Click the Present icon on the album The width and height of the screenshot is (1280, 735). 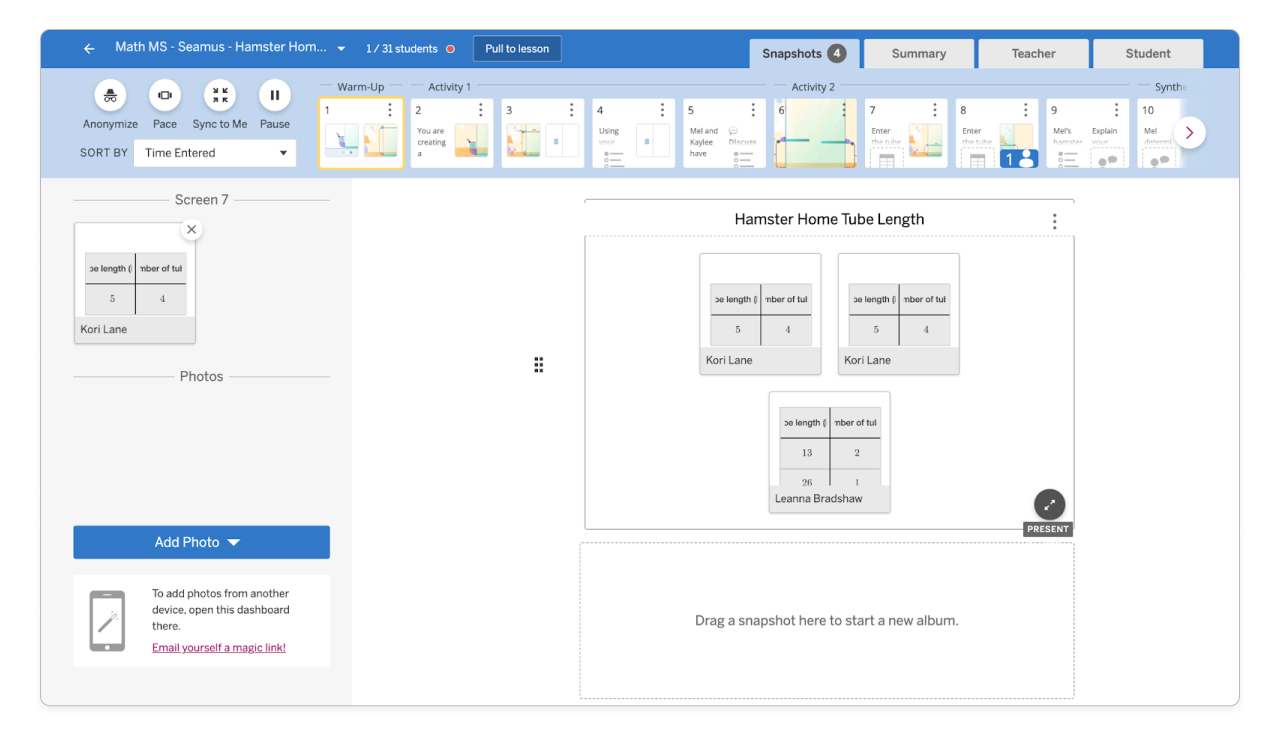[1048, 504]
